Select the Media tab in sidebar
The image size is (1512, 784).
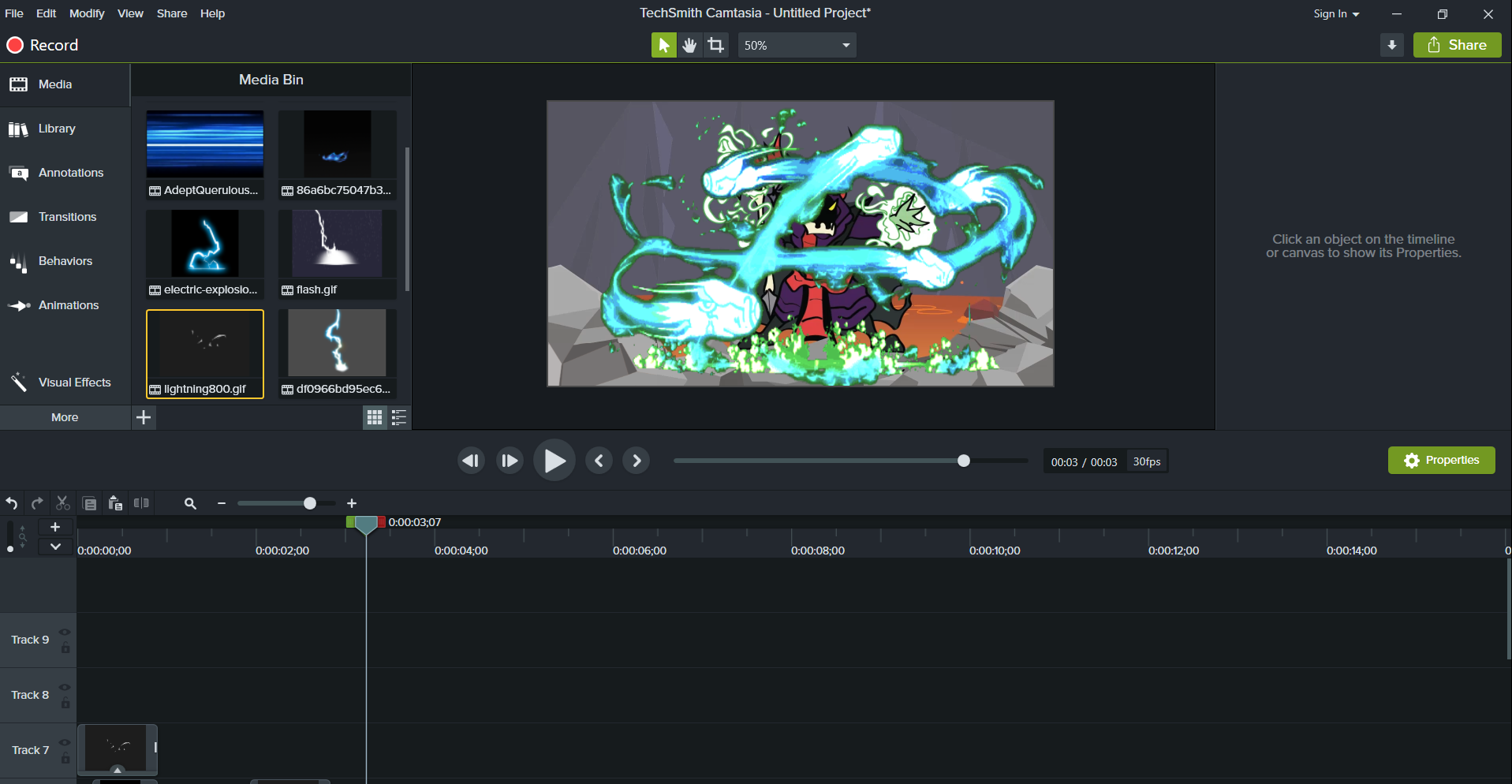coord(65,84)
